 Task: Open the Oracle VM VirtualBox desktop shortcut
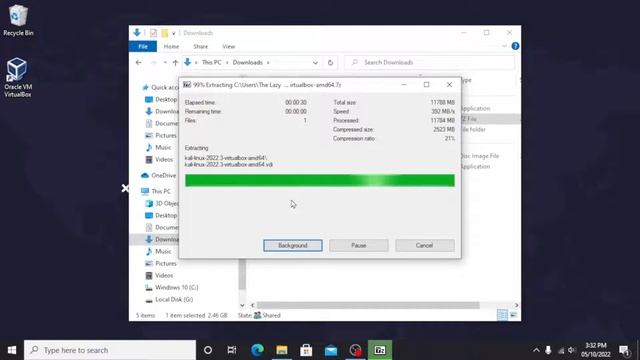click(18, 78)
